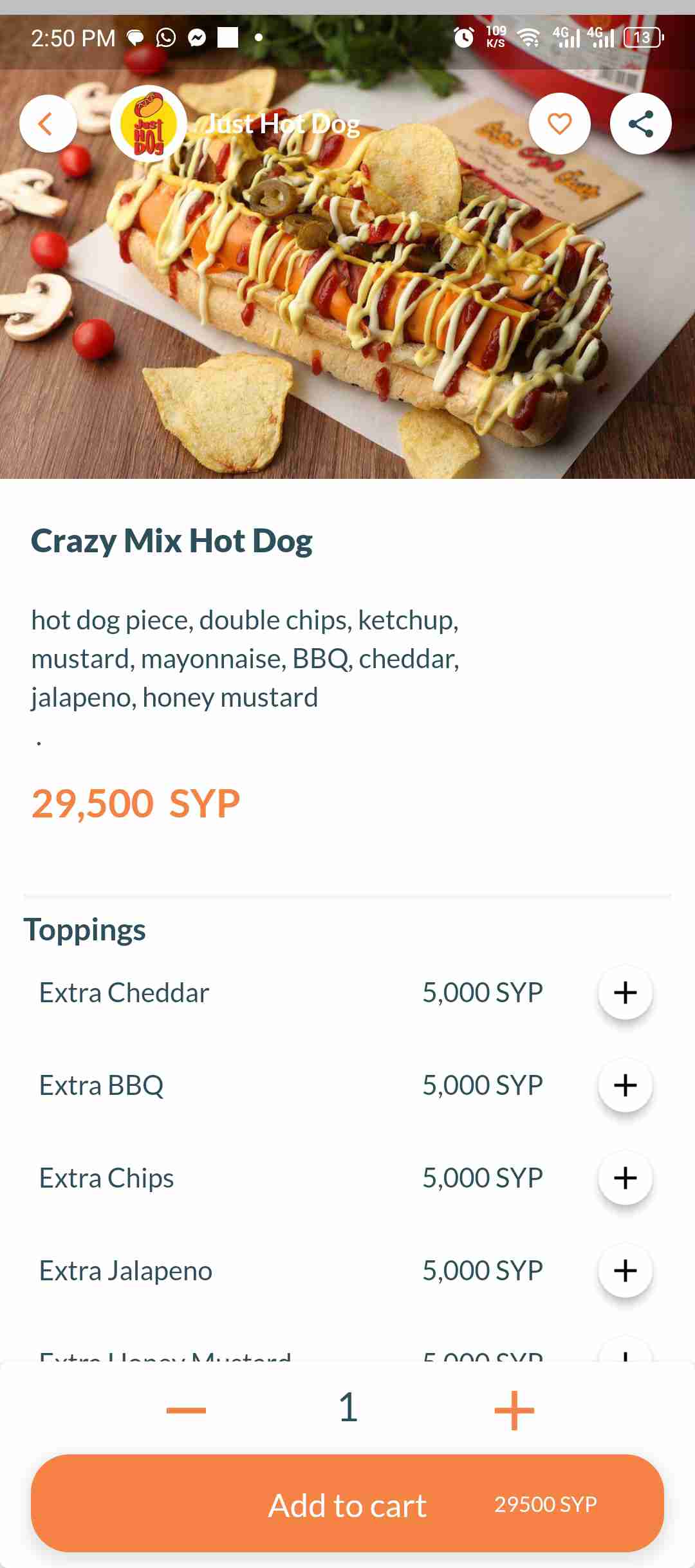
Task: Decrease quantity with minus button
Action: point(186,1410)
